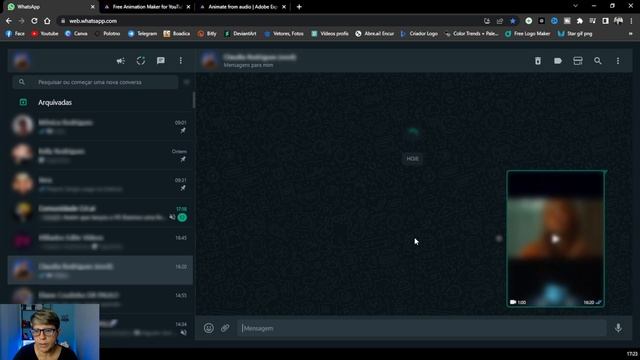
Task: Open the Youtube bookmark
Action: tap(45, 34)
